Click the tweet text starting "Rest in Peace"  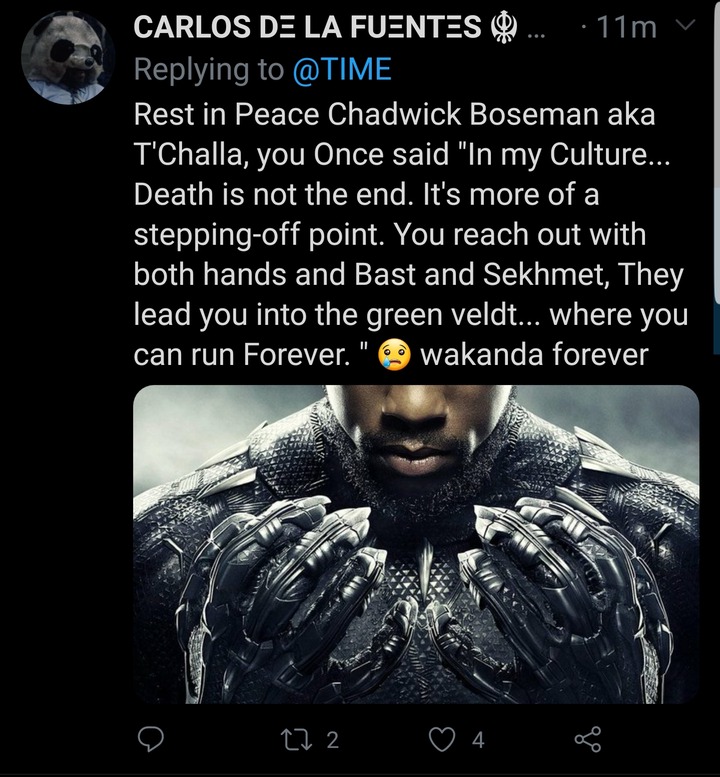coord(394,114)
